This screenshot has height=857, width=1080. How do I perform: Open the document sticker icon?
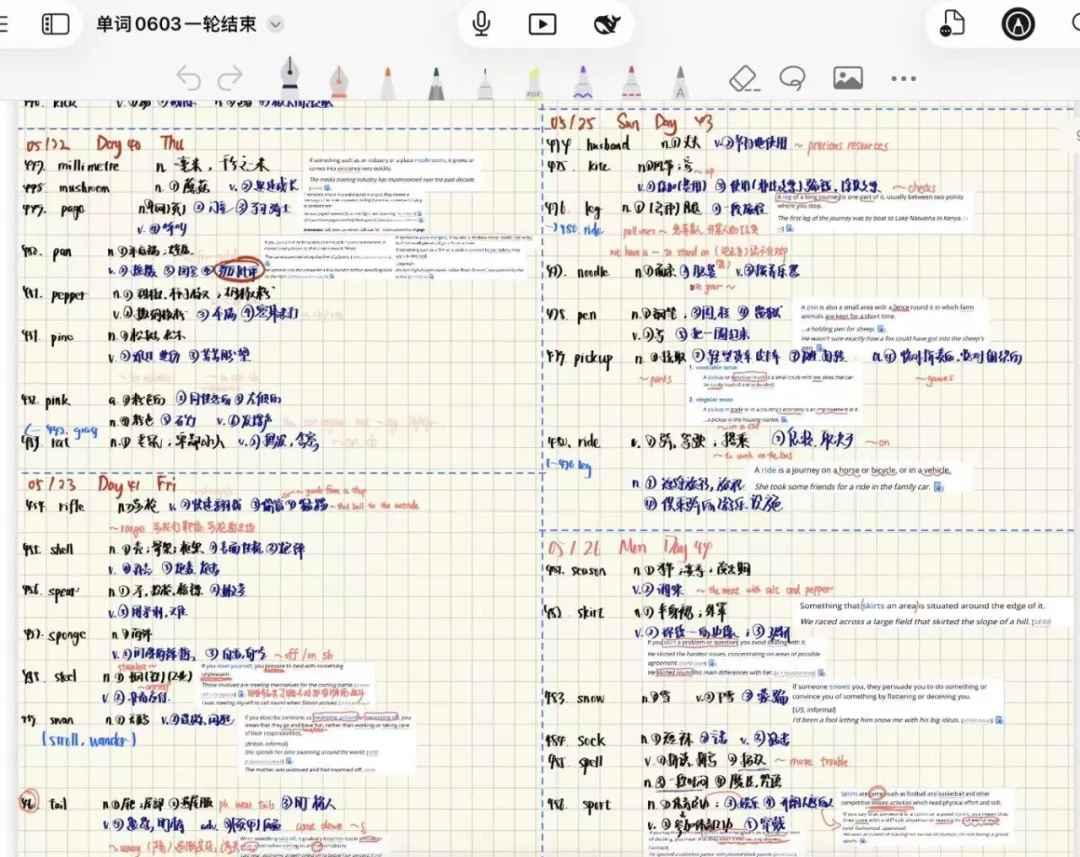(x=953, y=23)
